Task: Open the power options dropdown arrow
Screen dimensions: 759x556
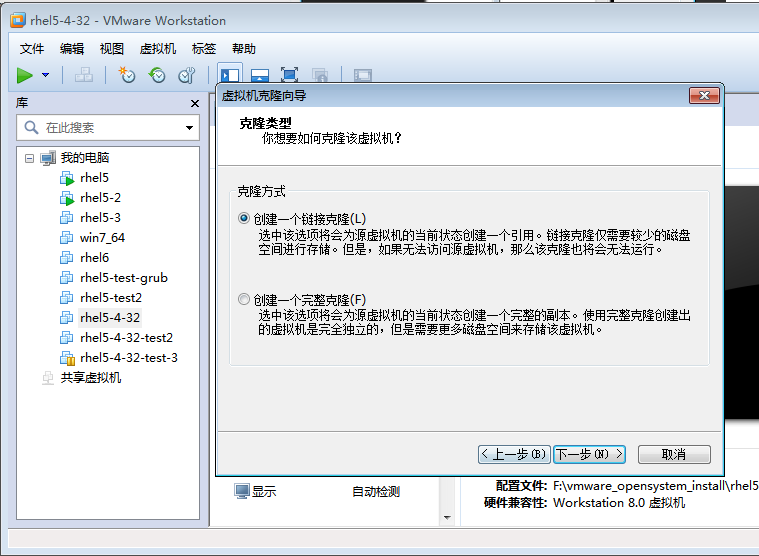Action: click(x=46, y=75)
